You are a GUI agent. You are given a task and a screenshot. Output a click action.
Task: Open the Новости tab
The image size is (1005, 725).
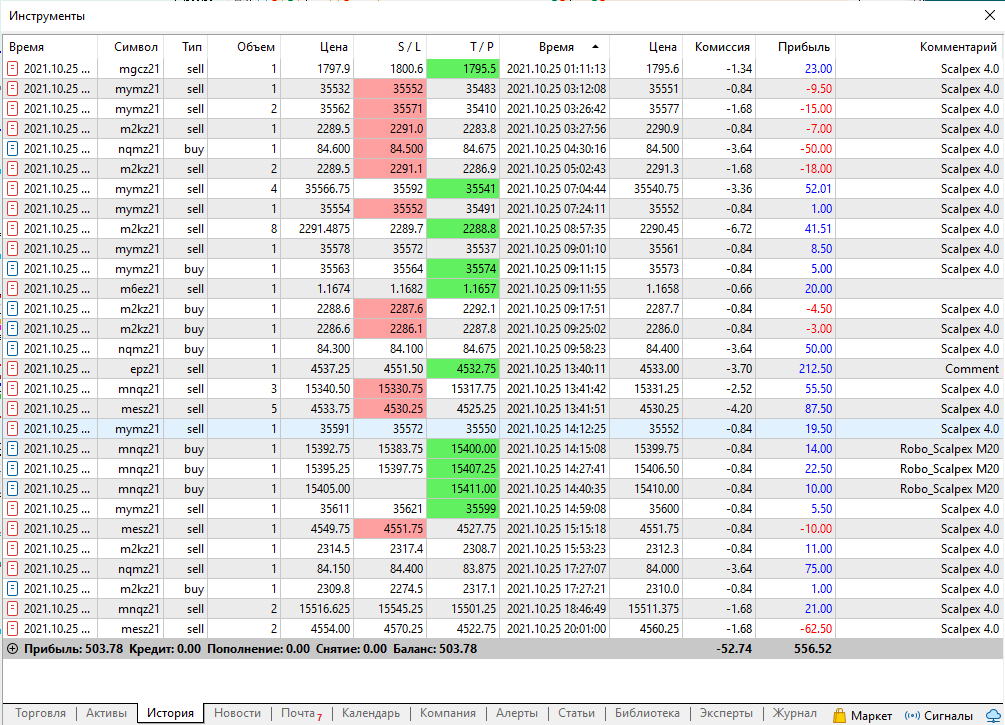click(237, 713)
